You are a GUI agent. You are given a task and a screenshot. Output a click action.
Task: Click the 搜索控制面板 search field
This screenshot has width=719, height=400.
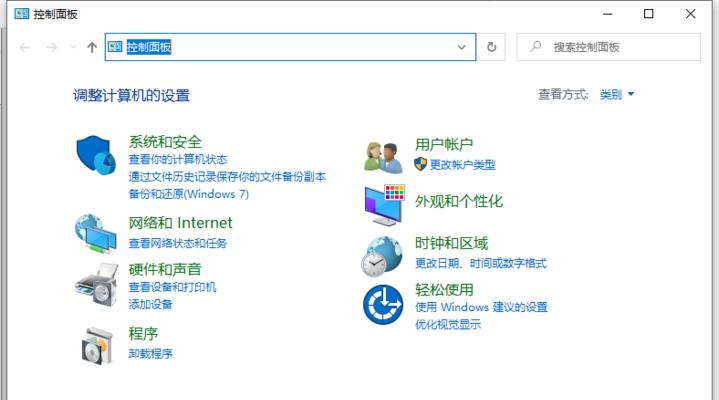click(608, 47)
